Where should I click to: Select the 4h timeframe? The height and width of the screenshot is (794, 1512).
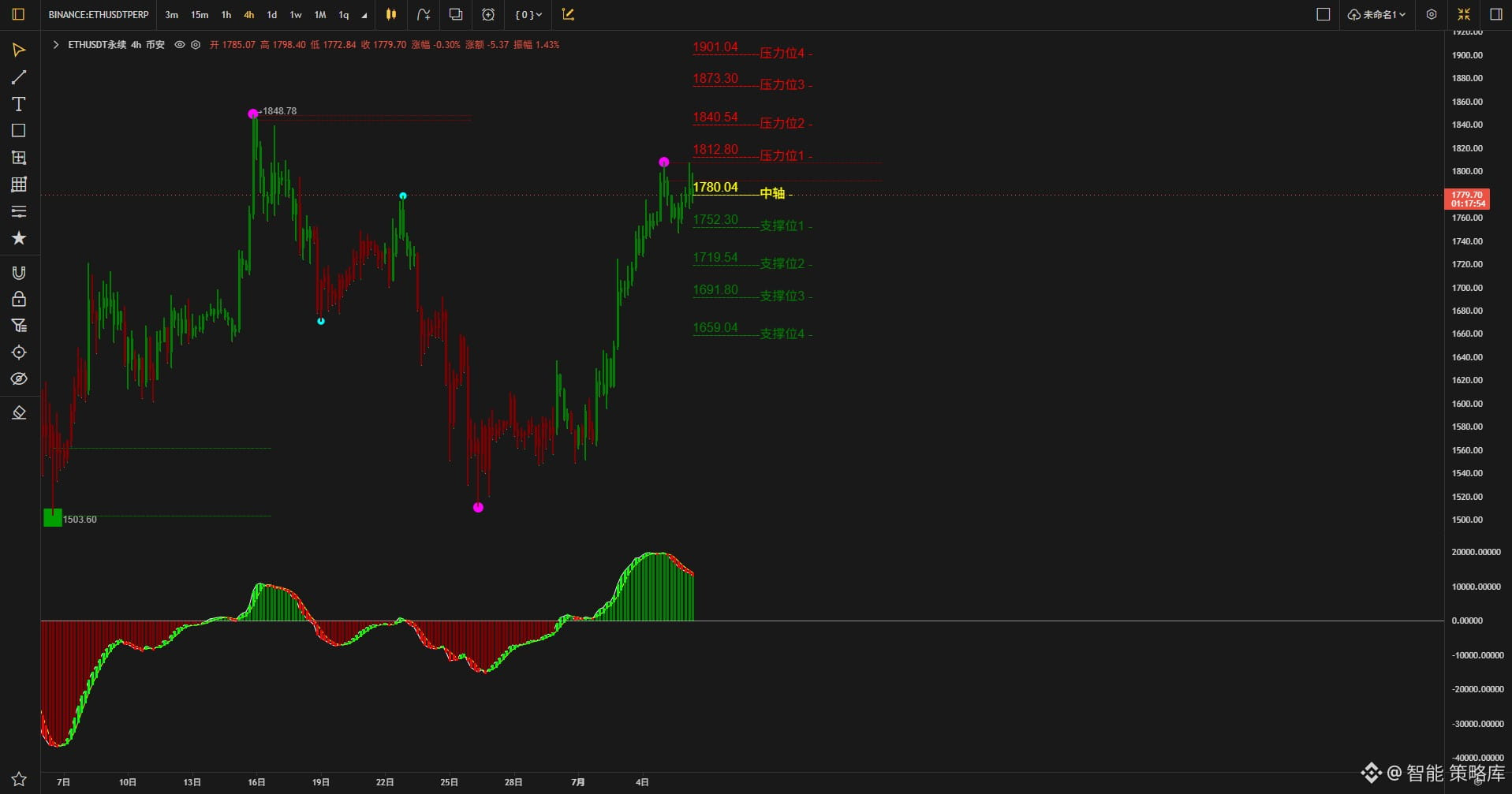pyautogui.click(x=248, y=15)
